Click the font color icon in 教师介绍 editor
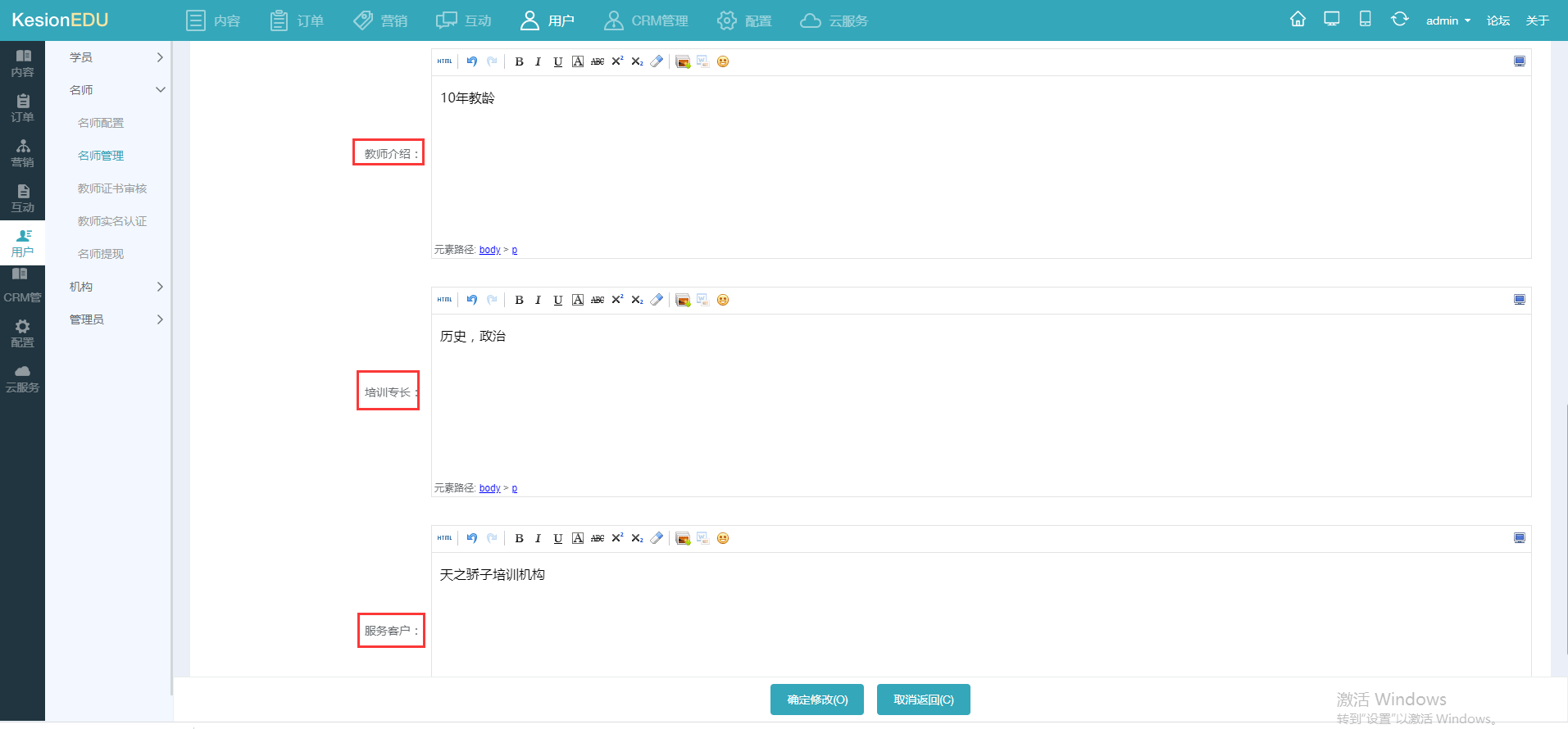Image resolution: width=1568 pixels, height=729 pixels. pos(578,61)
